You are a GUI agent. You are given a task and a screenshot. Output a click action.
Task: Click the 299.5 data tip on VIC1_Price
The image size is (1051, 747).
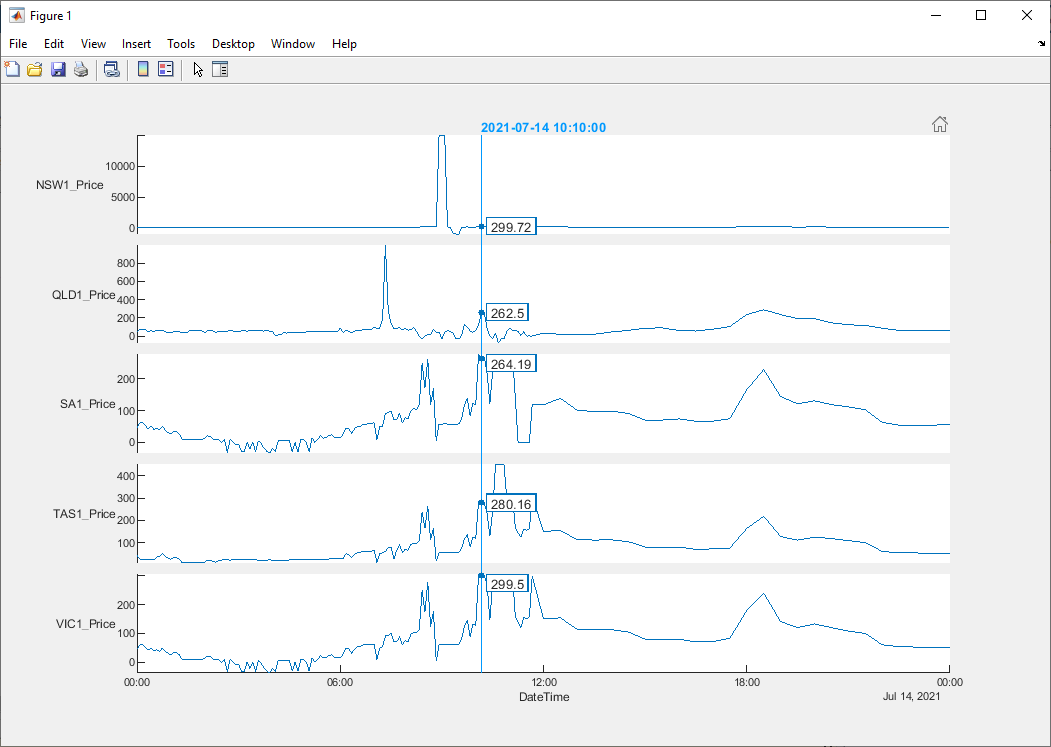click(x=507, y=584)
